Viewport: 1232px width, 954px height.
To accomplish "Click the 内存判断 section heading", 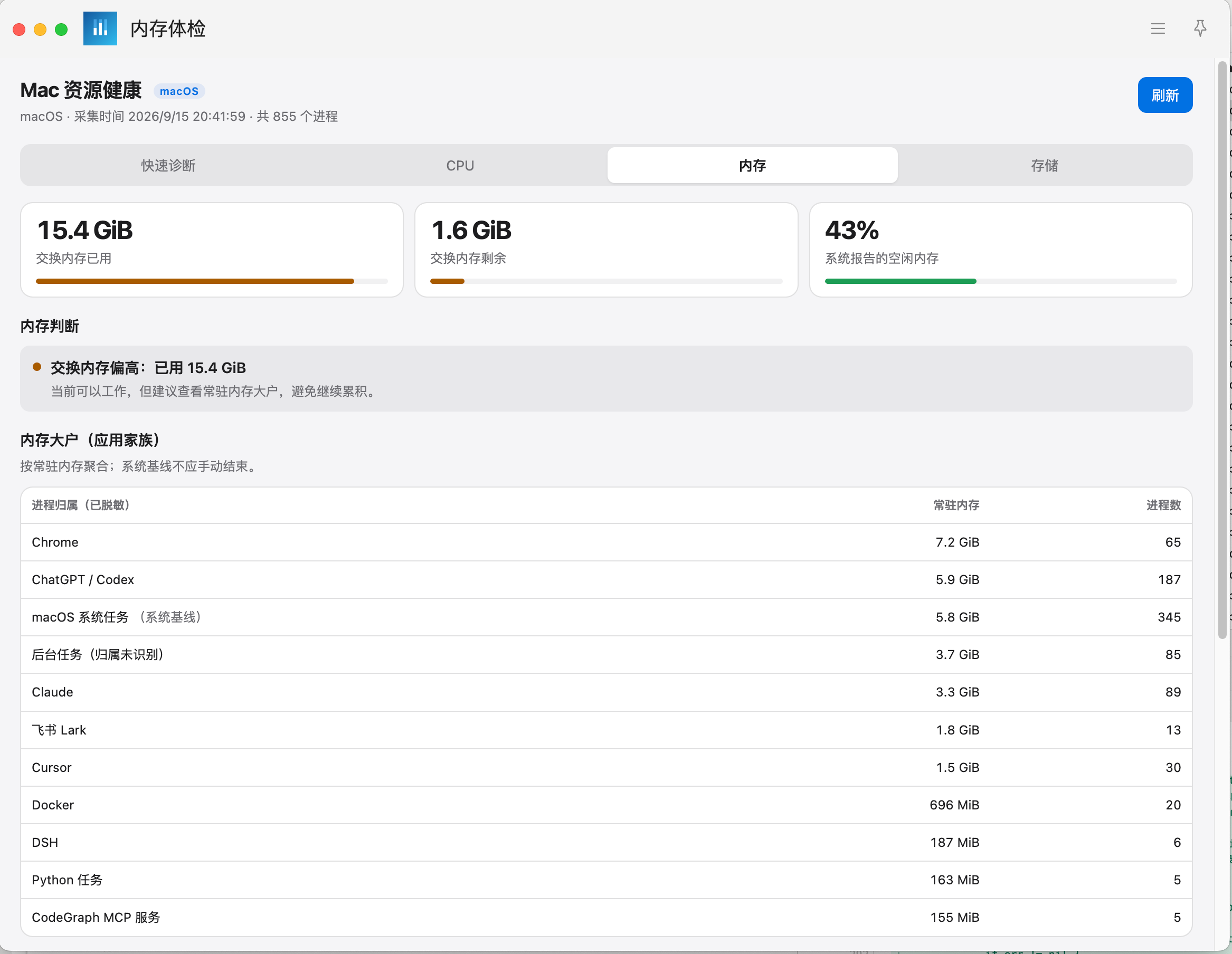I will pos(50,327).
